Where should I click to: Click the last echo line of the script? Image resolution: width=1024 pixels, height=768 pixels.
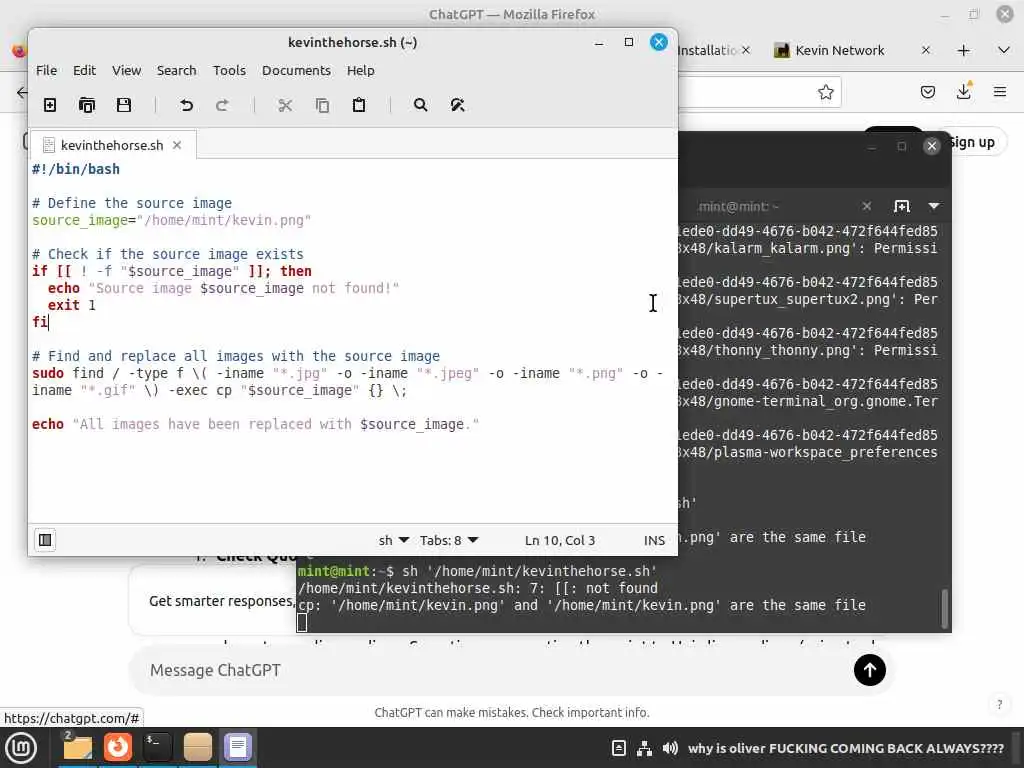point(255,424)
